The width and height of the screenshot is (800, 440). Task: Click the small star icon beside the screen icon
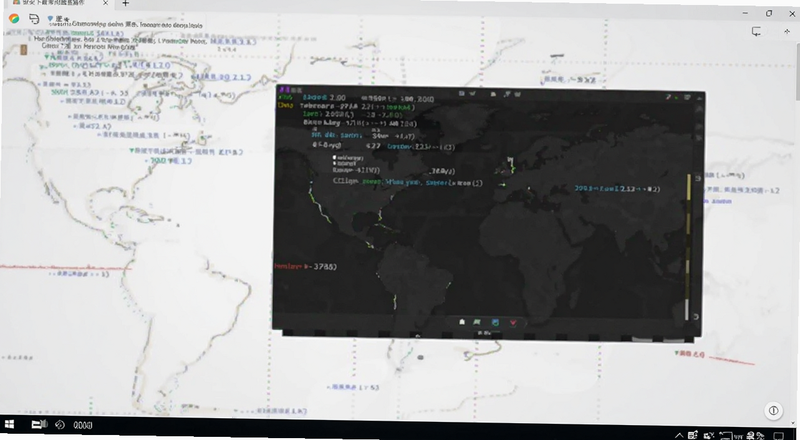pyautogui.click(x=787, y=32)
